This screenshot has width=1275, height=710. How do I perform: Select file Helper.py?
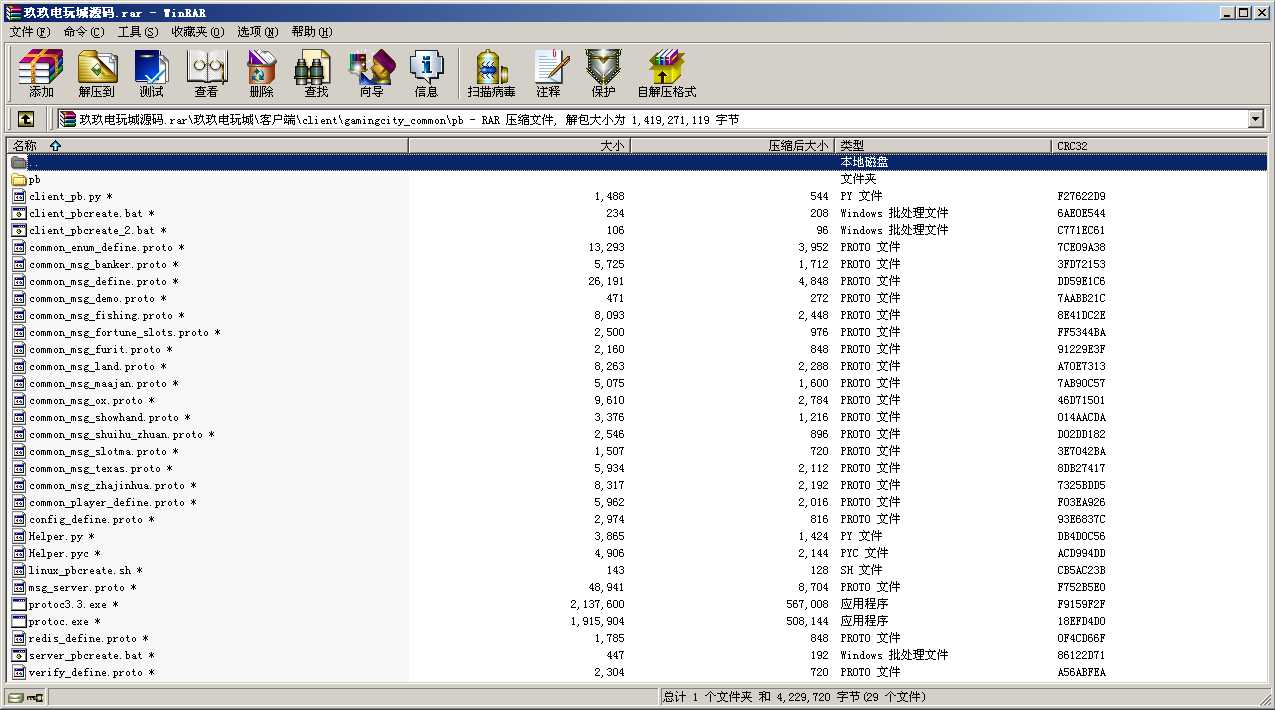[x=61, y=537]
